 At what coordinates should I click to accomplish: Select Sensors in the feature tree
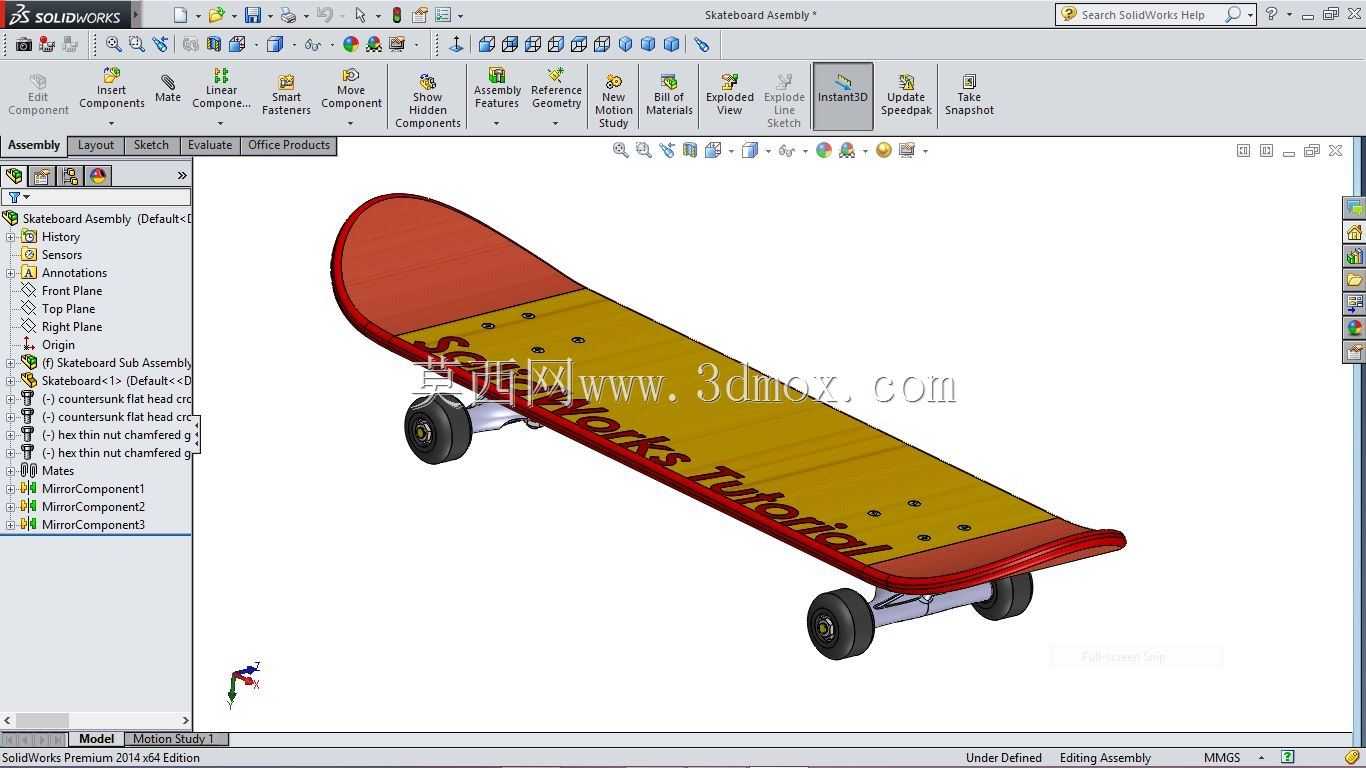[62, 255]
